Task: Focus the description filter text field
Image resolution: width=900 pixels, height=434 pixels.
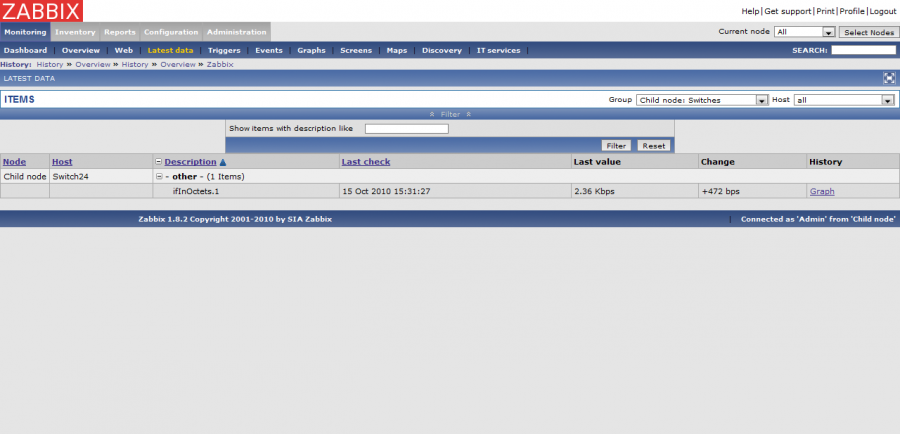Action: [406, 129]
